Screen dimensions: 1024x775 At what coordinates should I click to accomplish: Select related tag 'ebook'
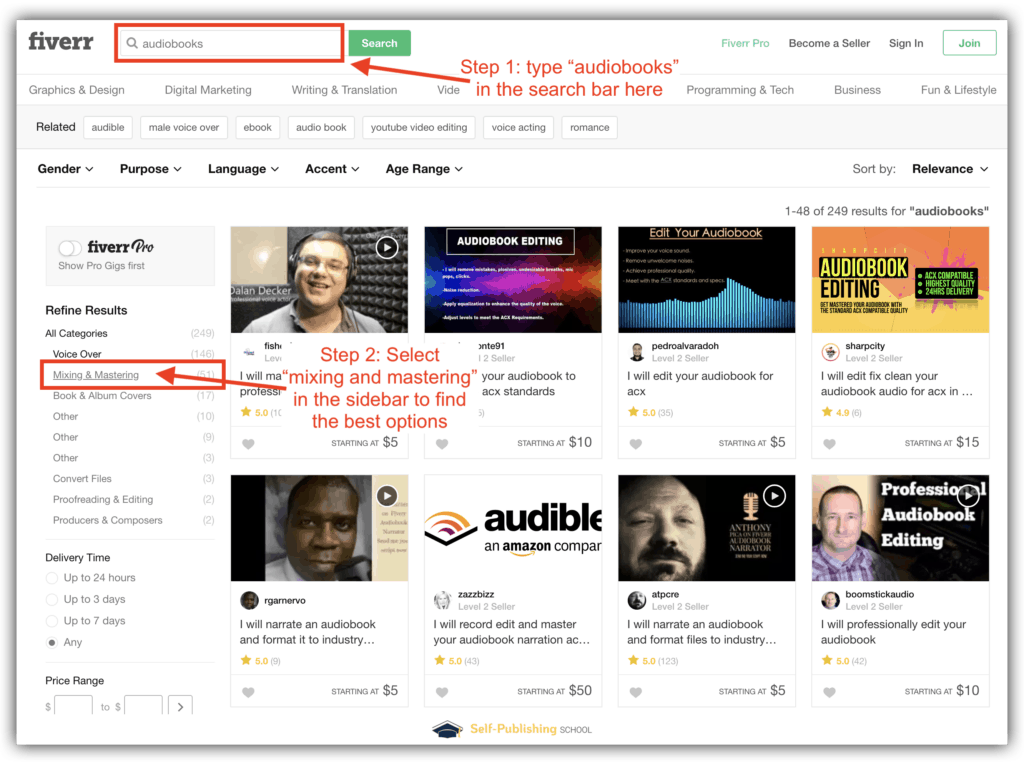click(x=257, y=127)
